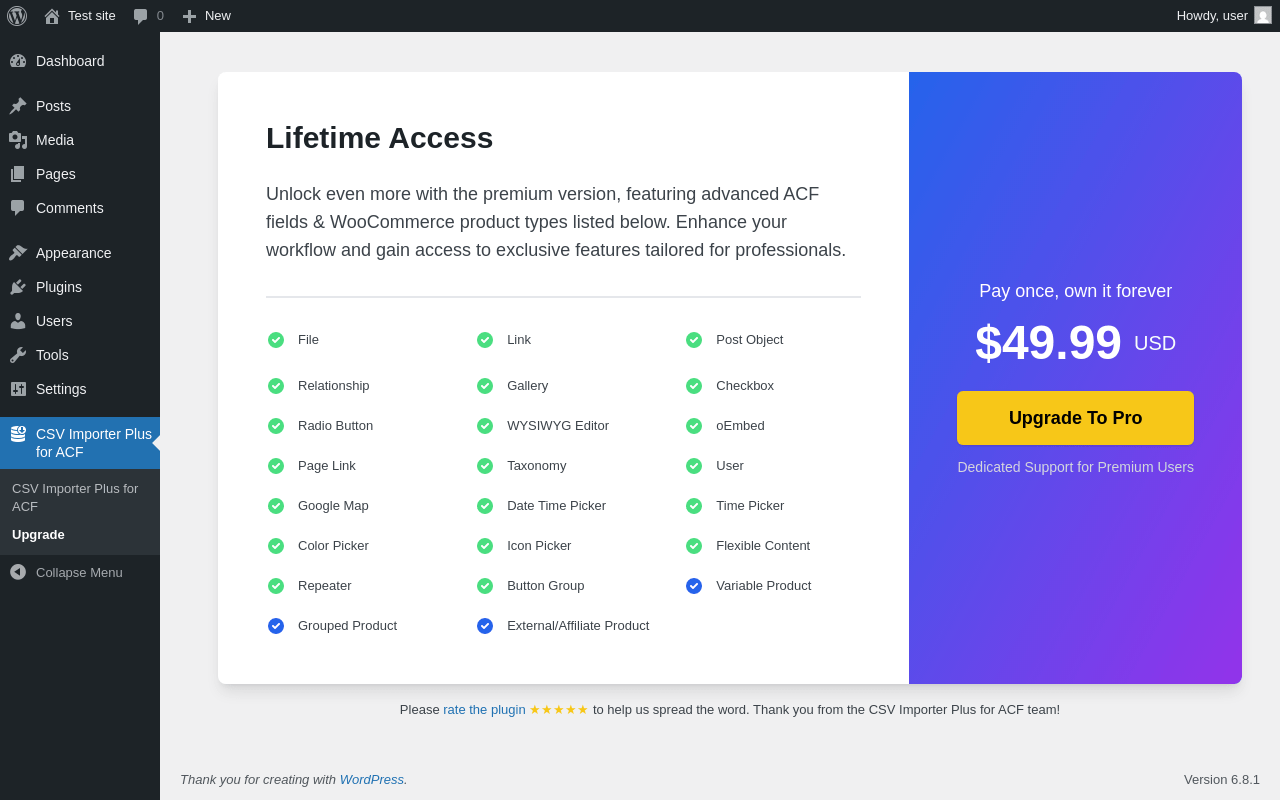Screen dimensions: 1280x800
Task: Click Dedicated Support for Premium Users text
Action: [x=1075, y=467]
